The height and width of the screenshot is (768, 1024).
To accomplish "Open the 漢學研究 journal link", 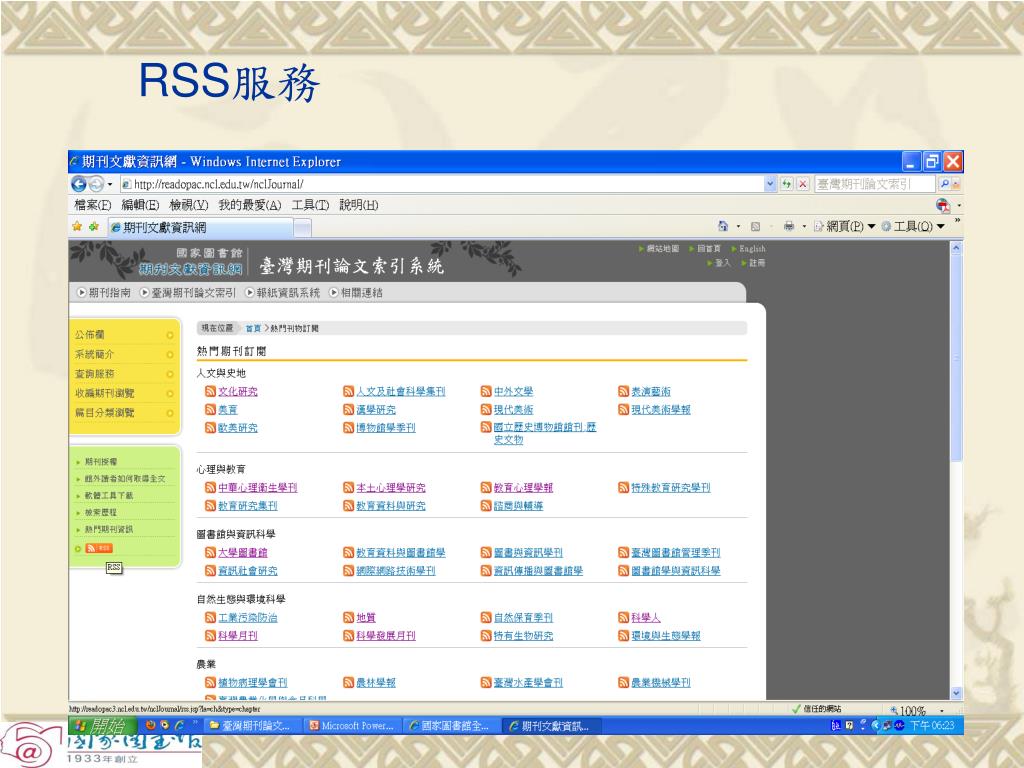I will 376,409.
